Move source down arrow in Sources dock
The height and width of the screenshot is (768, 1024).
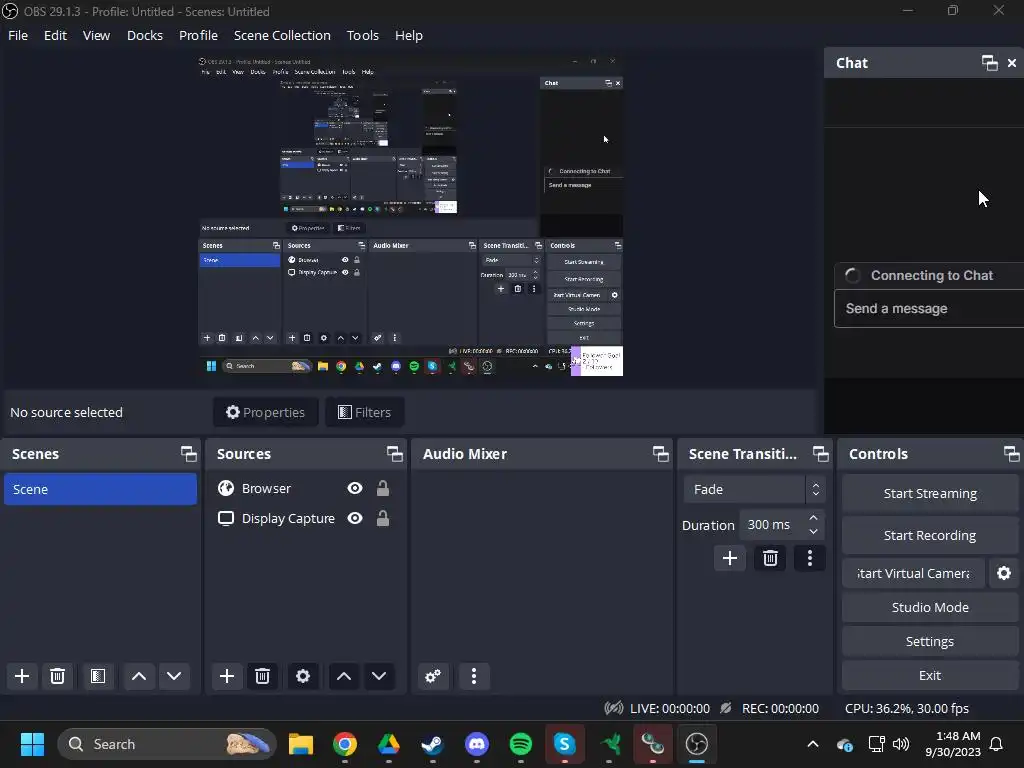click(x=379, y=676)
